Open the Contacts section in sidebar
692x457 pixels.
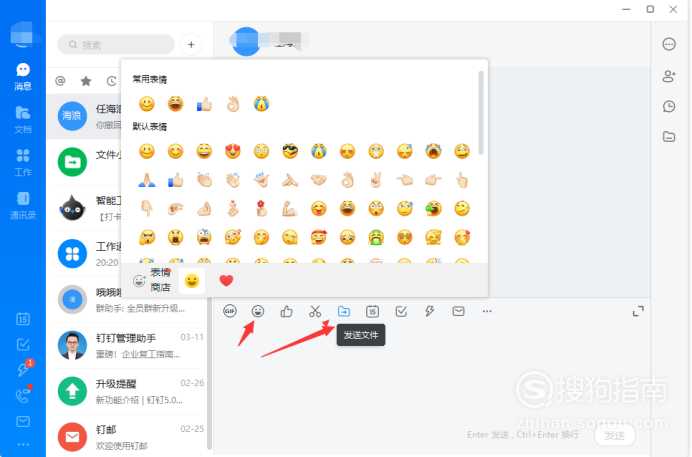[x=23, y=206]
